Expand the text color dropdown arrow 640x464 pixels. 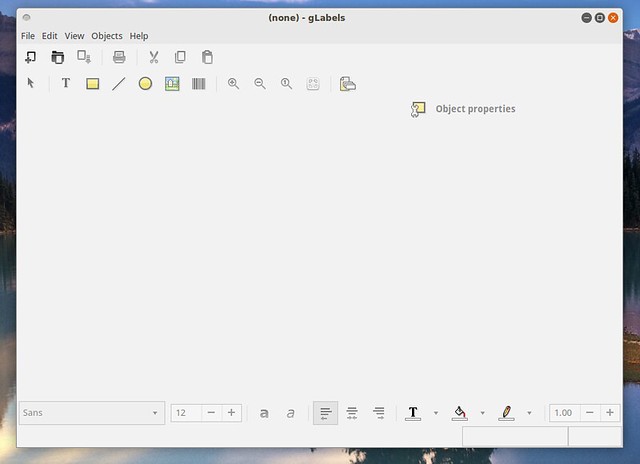click(x=436, y=413)
